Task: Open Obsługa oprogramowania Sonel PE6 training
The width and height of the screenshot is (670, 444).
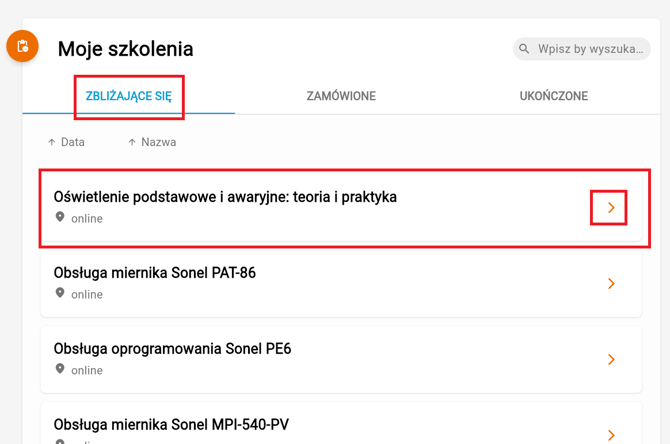Action: (x=172, y=349)
